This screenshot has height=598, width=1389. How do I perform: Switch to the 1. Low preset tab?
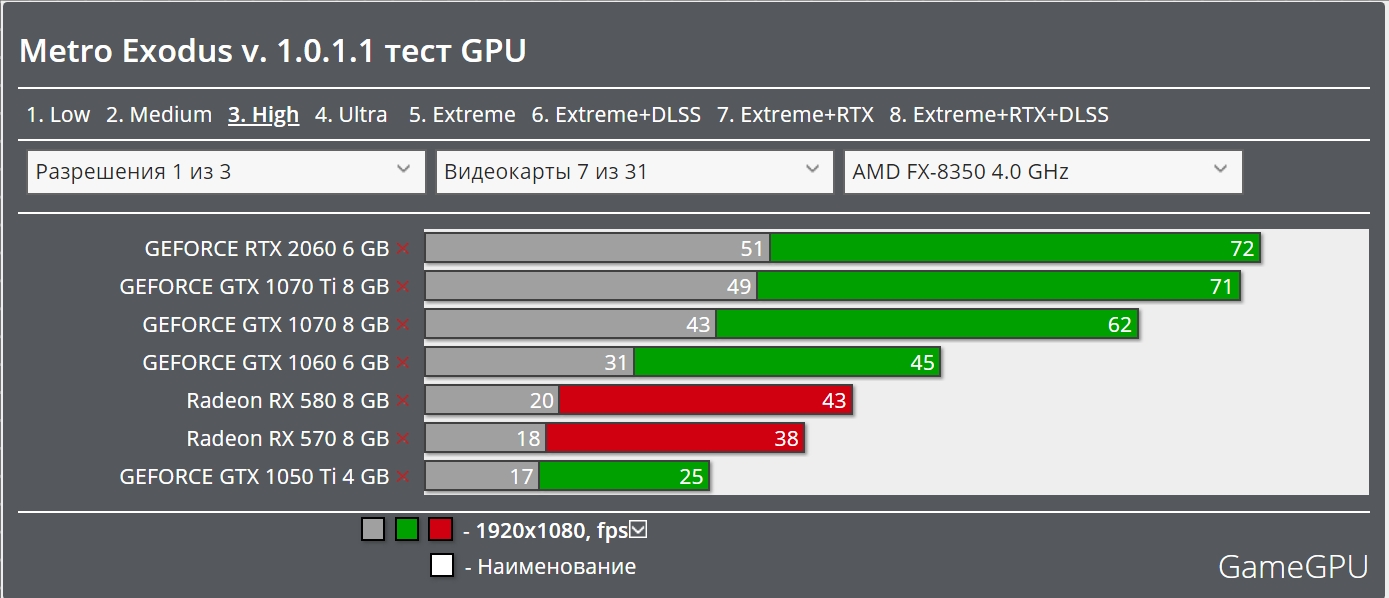58,115
